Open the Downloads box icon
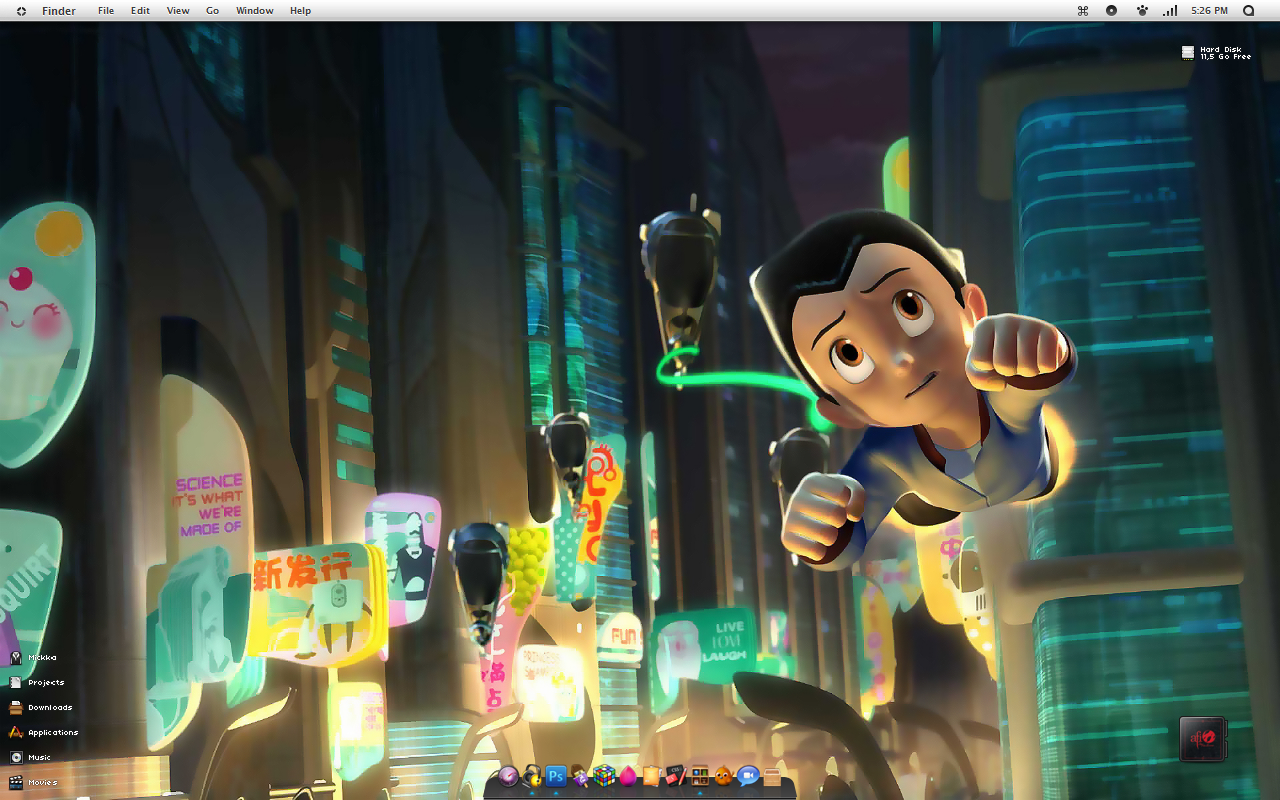 [x=16, y=707]
